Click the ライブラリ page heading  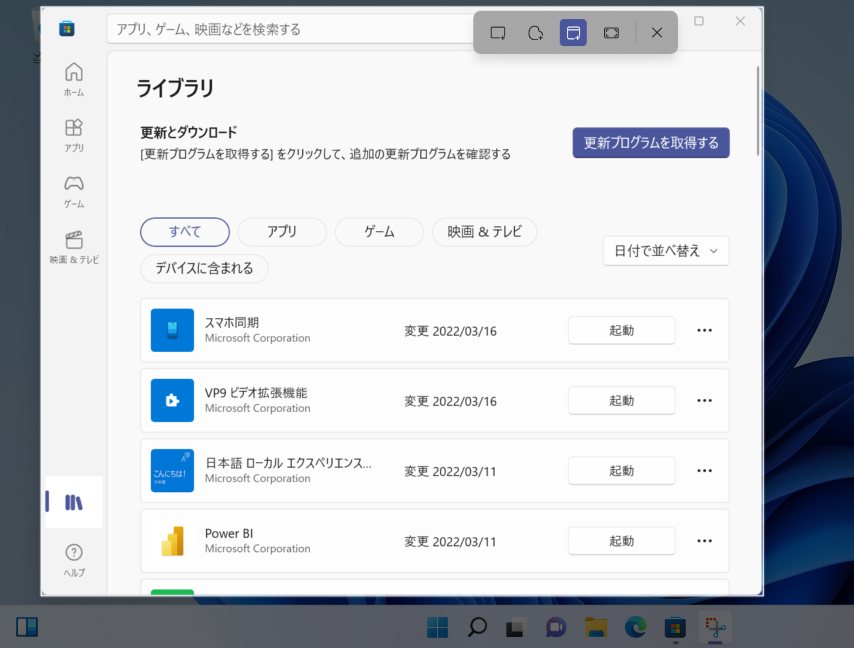pos(175,88)
